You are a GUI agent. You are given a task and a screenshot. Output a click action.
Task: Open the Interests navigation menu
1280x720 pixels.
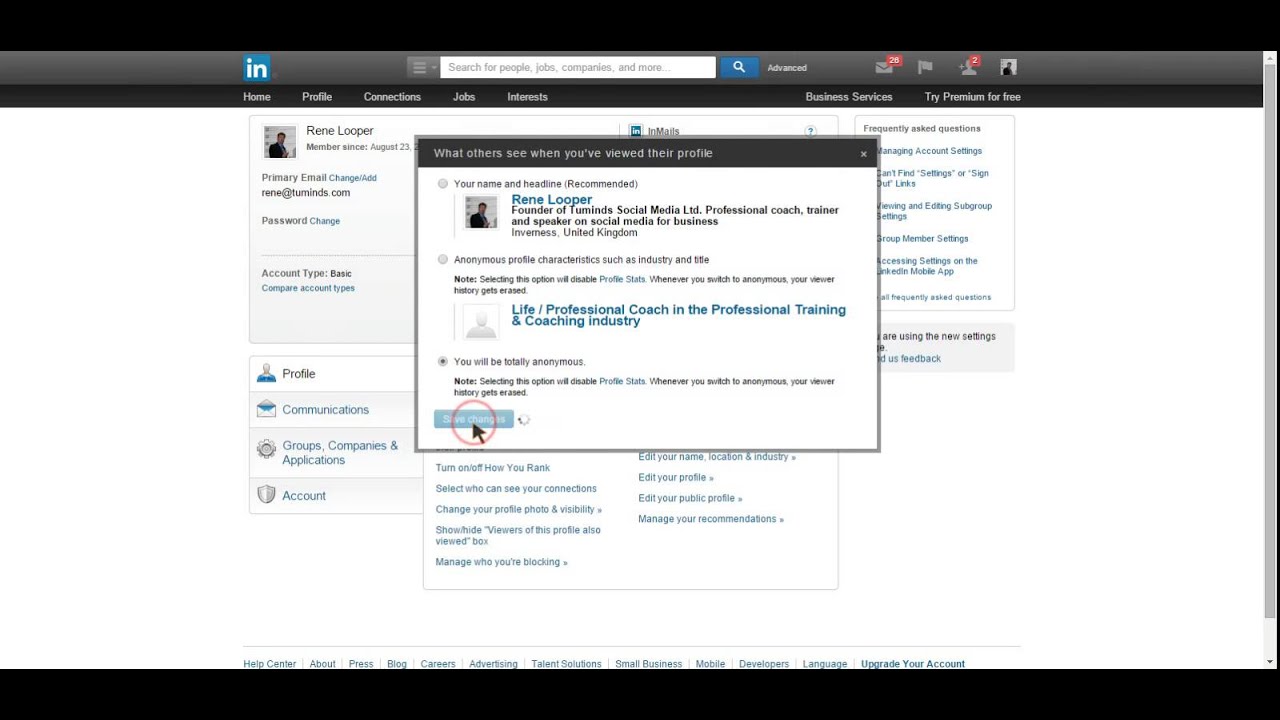coord(527,97)
